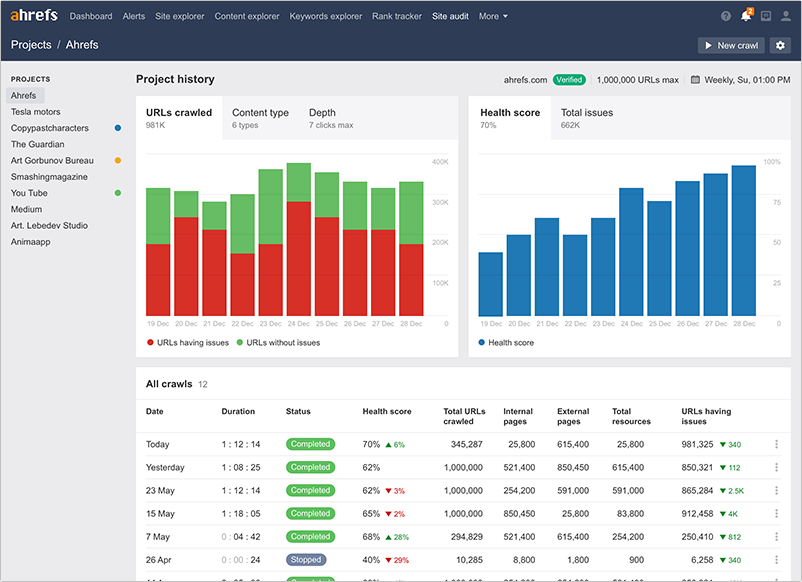
Task: Click the blue status dot beside Copypastcharacters
Action: coord(118,128)
